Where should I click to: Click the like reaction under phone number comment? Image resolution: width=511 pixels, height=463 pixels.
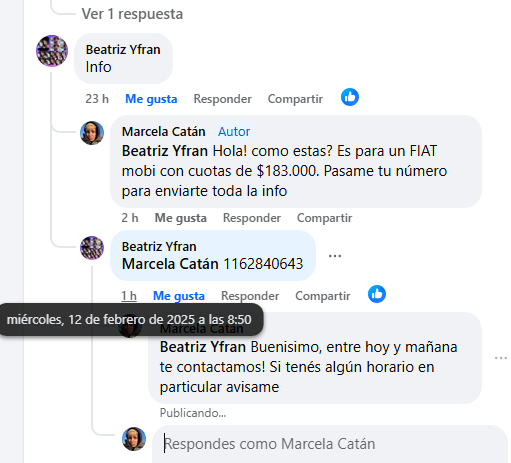pyautogui.click(x=377, y=294)
